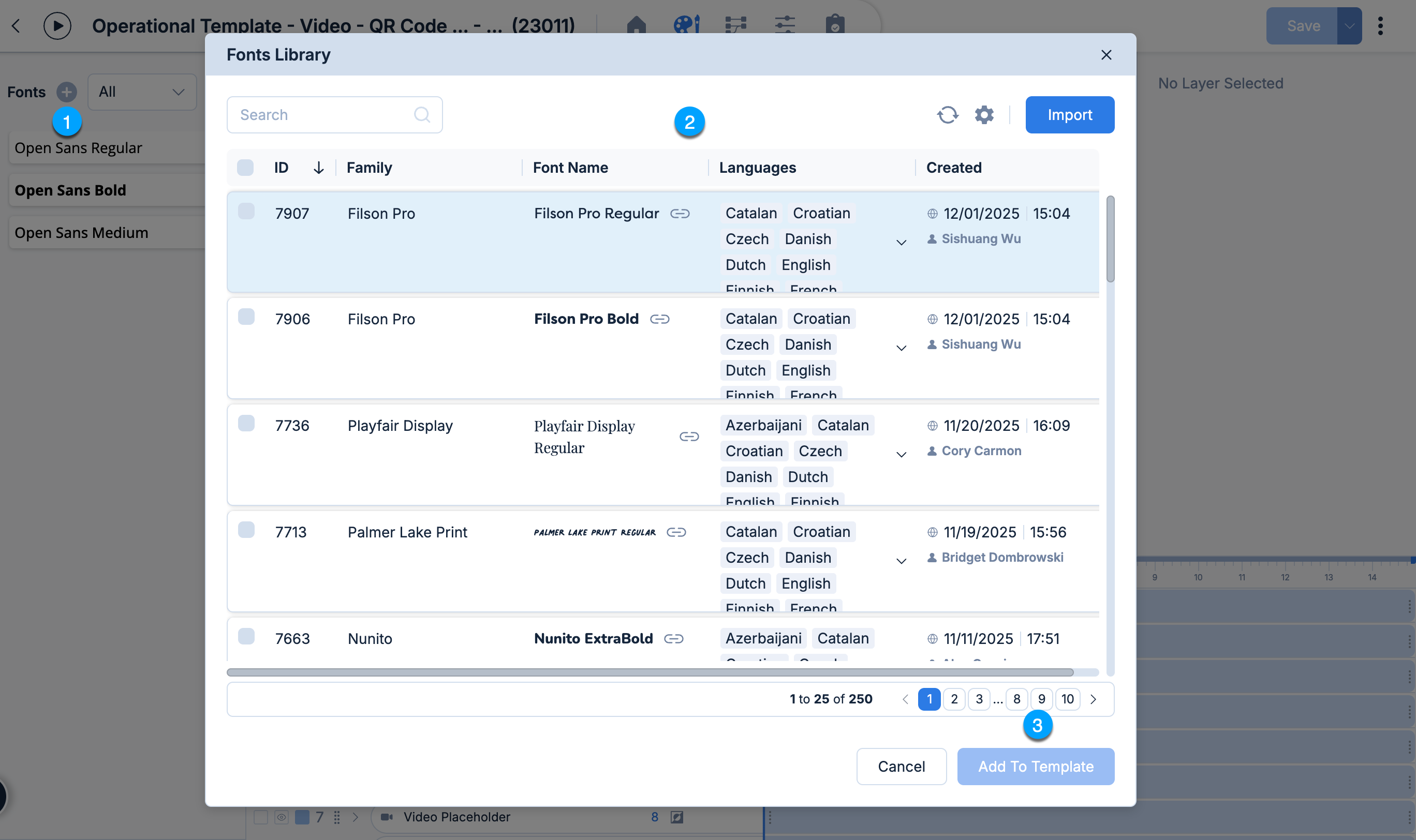
Task: Click the Azerbaijani tag in row 7736
Action: pos(763,425)
